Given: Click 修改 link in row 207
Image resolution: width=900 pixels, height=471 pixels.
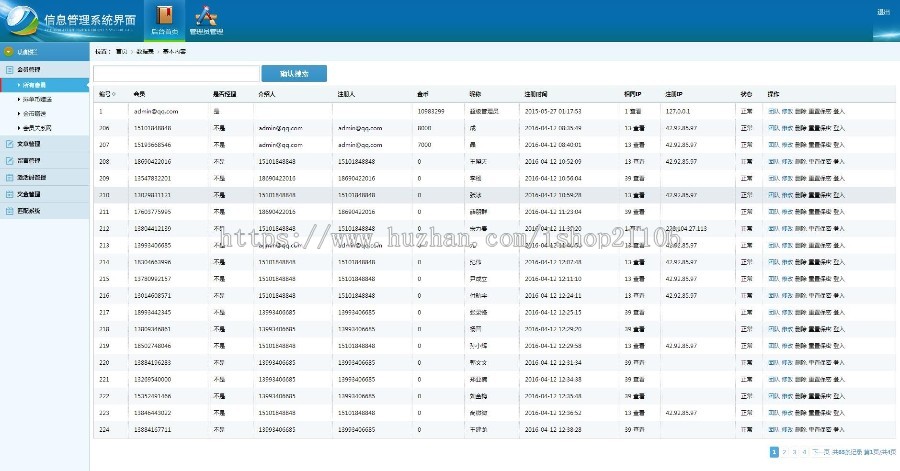Looking at the screenshot, I should (x=787, y=145).
